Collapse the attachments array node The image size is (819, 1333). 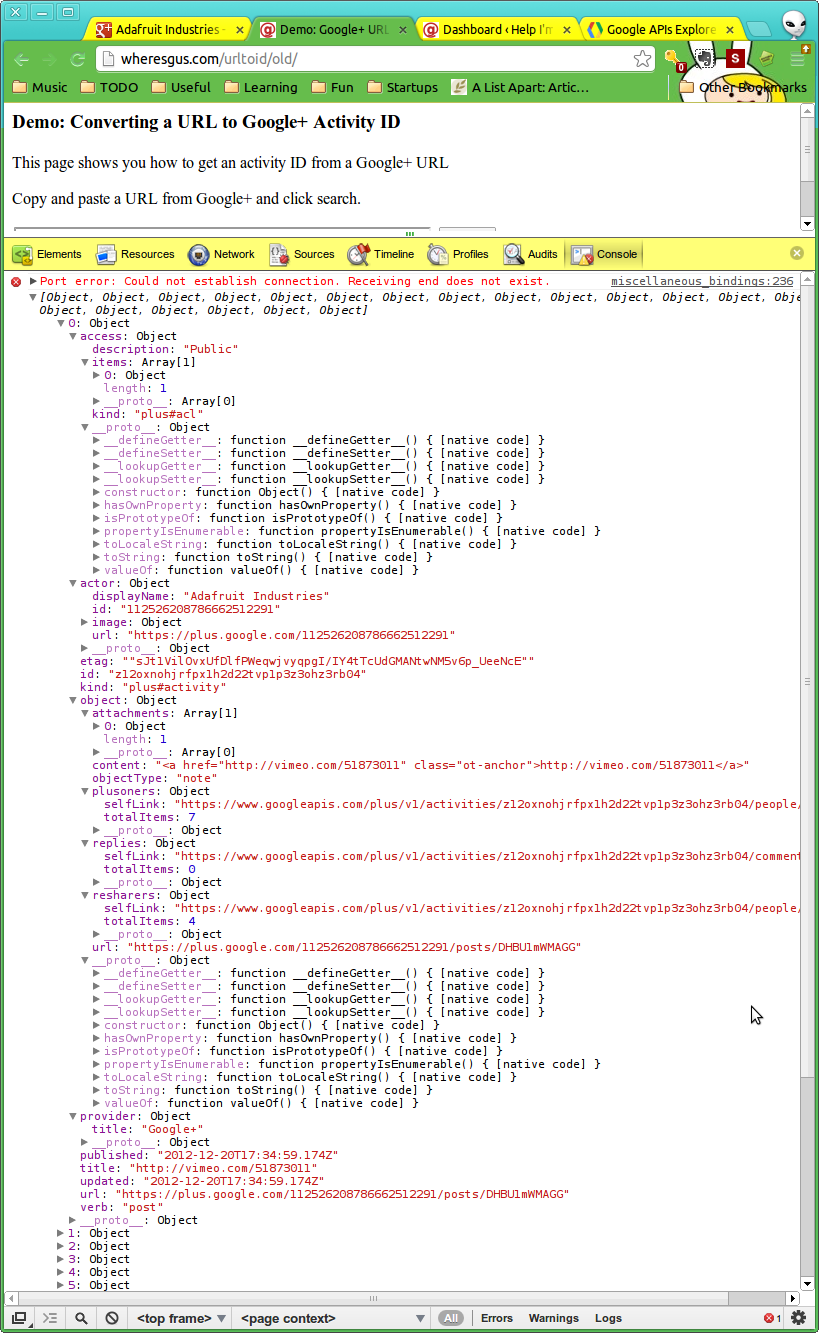pyautogui.click(x=84, y=713)
